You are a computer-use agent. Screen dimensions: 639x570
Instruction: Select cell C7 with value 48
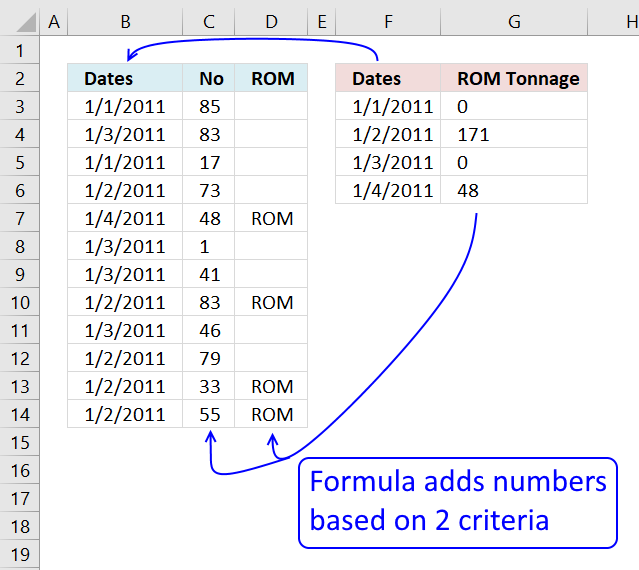(x=209, y=218)
